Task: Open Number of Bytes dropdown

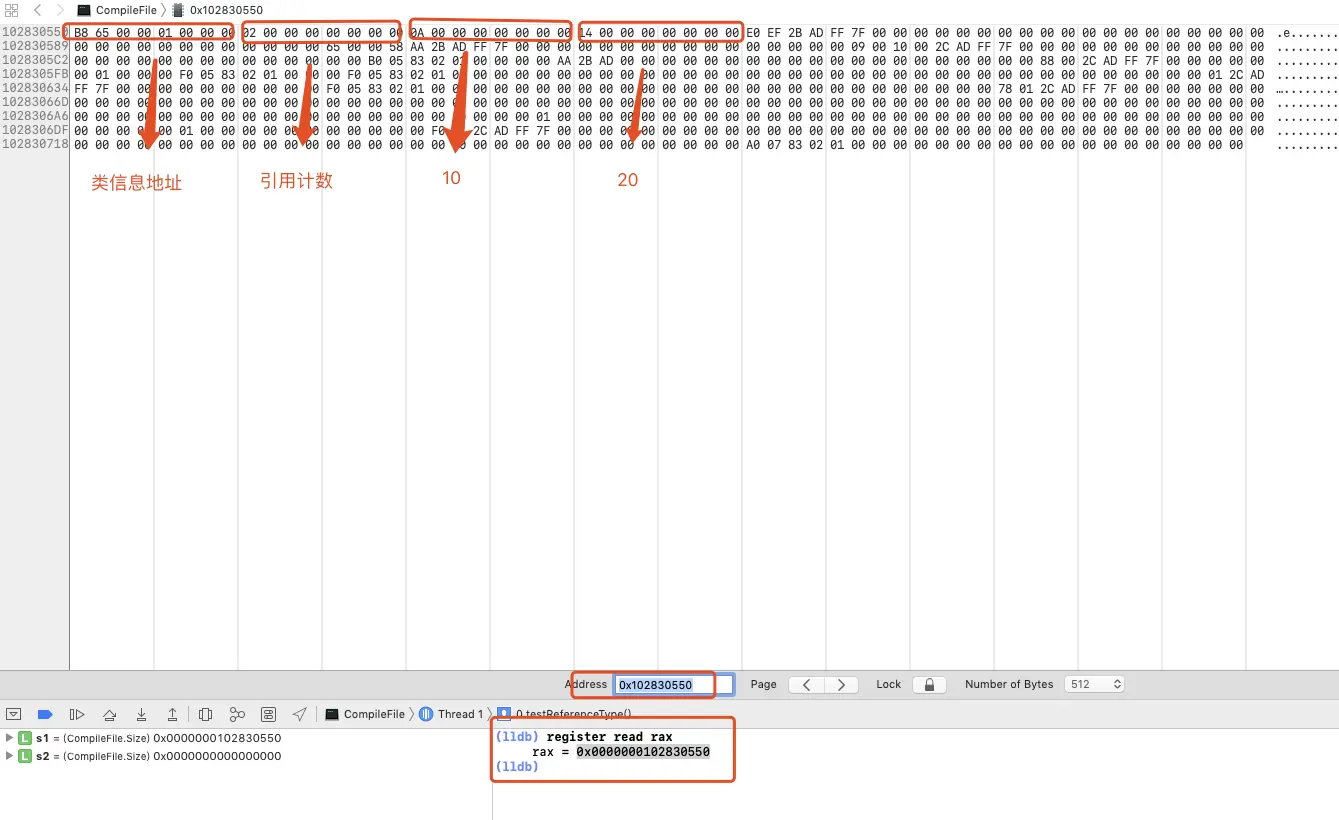Action: pos(1095,685)
